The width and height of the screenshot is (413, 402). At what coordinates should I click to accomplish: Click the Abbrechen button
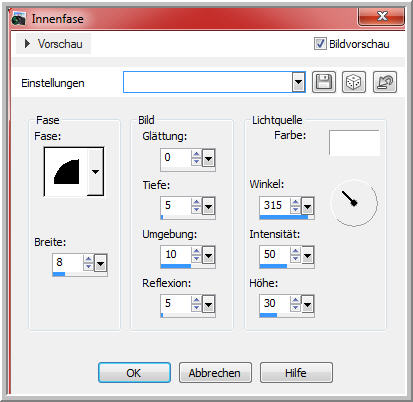tap(215, 373)
